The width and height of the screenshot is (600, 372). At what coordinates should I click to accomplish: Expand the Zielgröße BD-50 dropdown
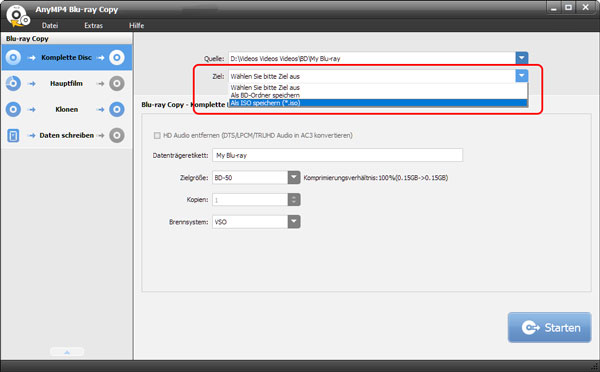tap(294, 178)
